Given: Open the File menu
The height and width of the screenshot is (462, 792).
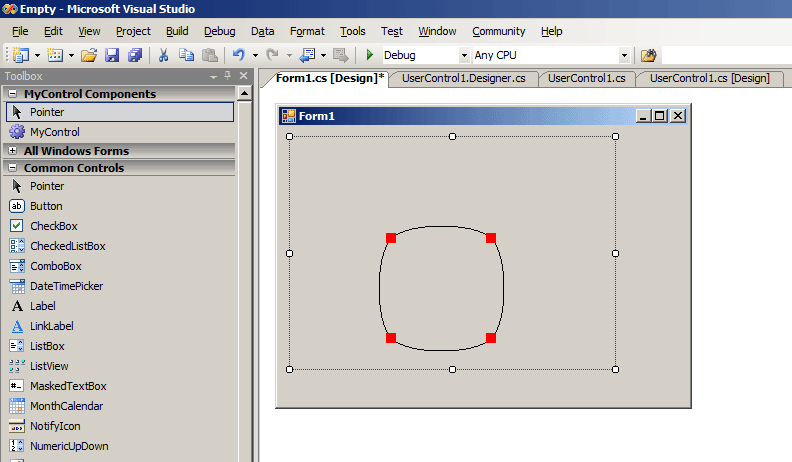Looking at the screenshot, I should click(20, 31).
